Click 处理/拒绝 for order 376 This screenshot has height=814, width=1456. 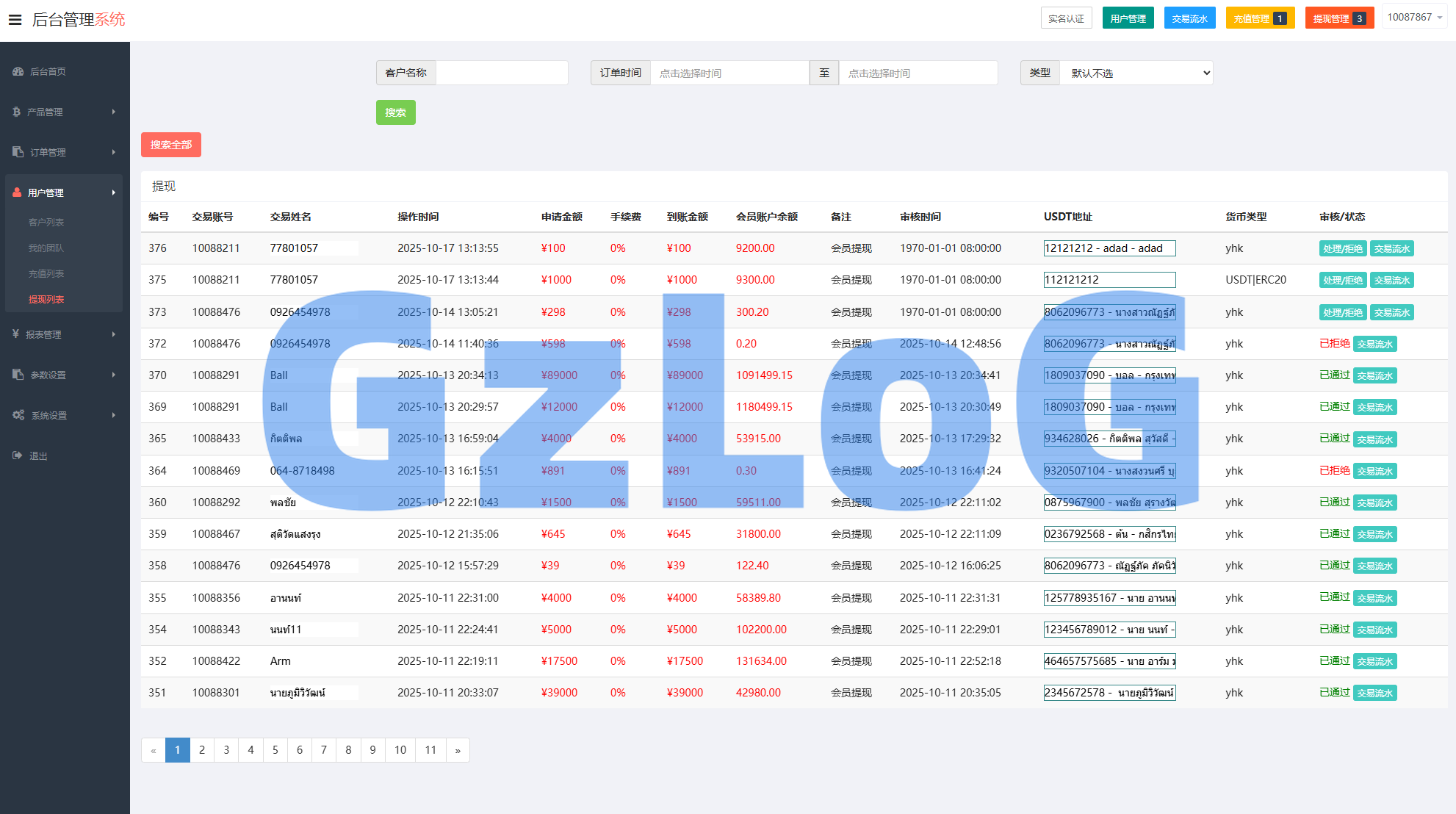1342,248
